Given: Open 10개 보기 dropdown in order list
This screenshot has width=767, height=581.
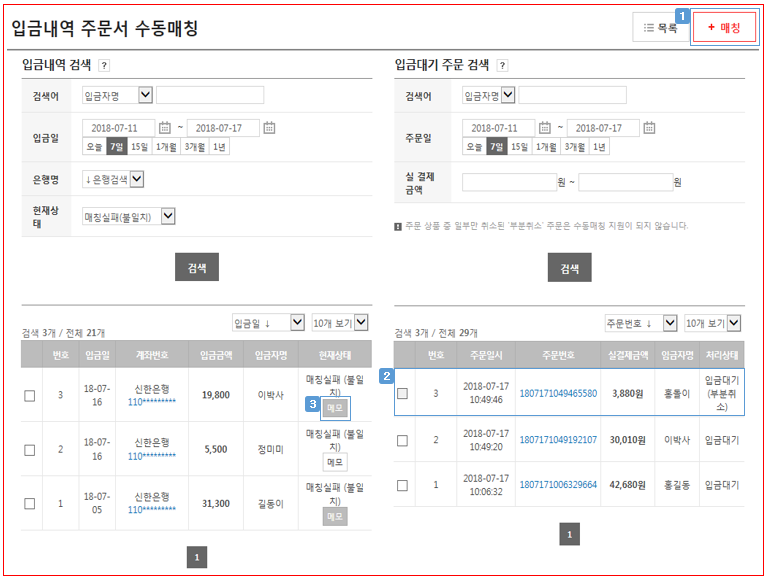Looking at the screenshot, I should 713,323.
